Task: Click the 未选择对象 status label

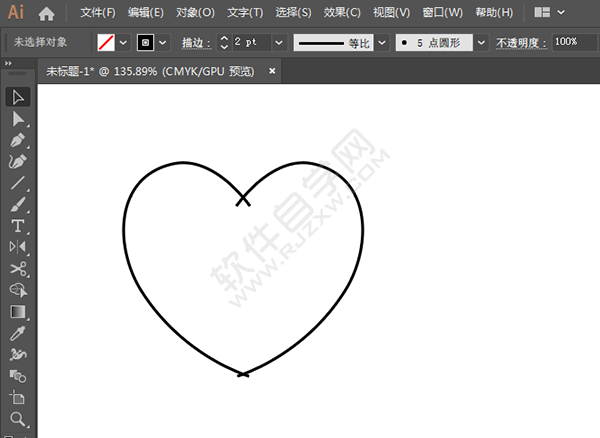Action: pyautogui.click(x=40, y=42)
